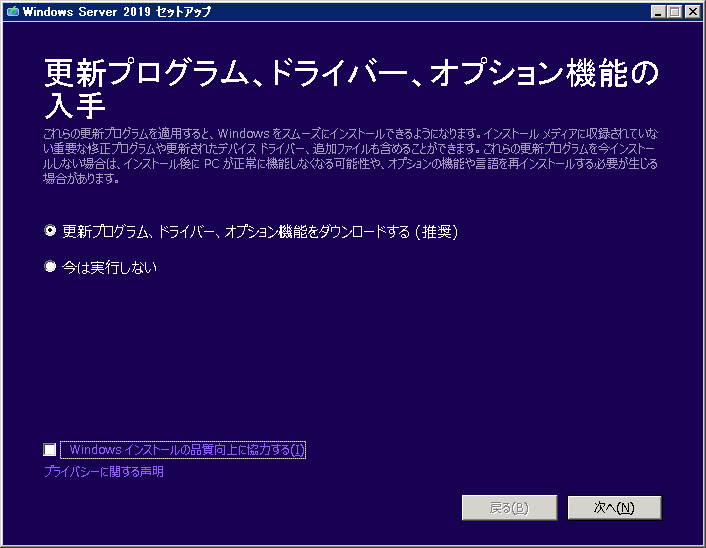Maximize the Windows Server 2019 setup window
This screenshot has height=548, width=706.
675,12
